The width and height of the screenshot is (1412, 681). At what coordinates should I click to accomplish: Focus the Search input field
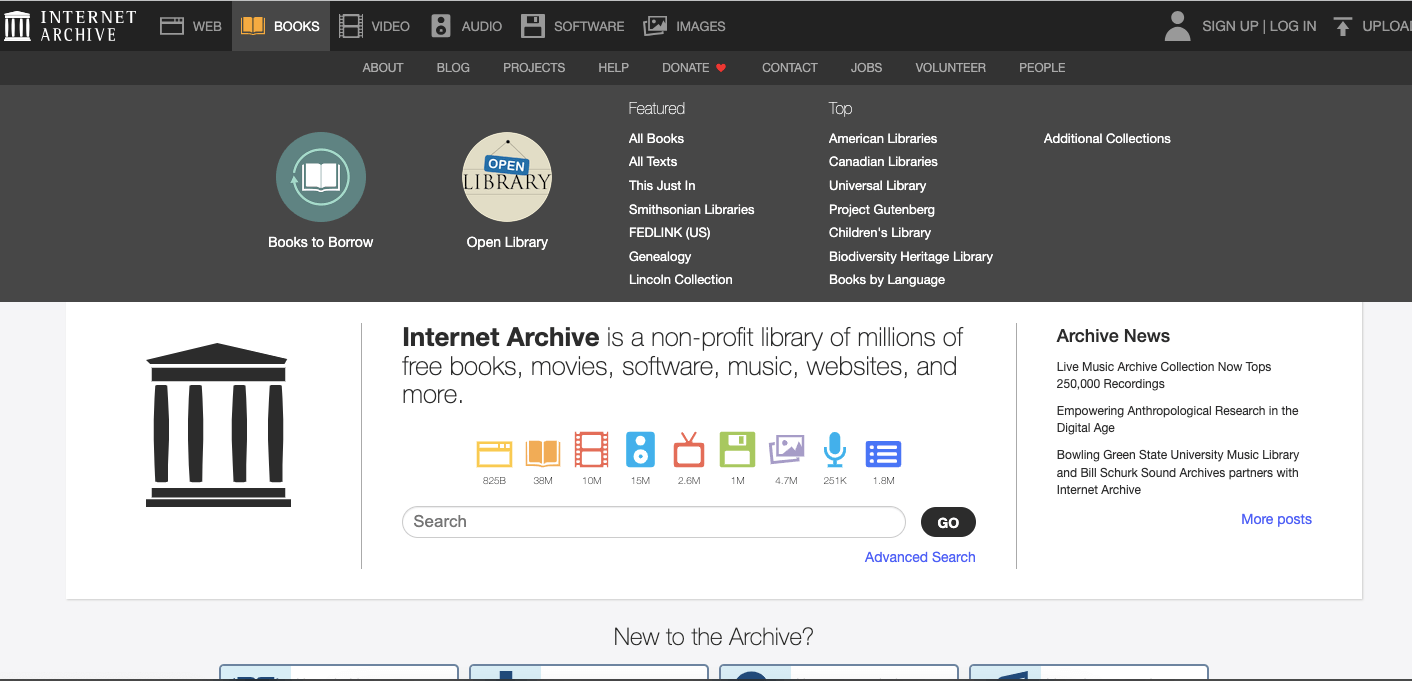click(x=654, y=522)
